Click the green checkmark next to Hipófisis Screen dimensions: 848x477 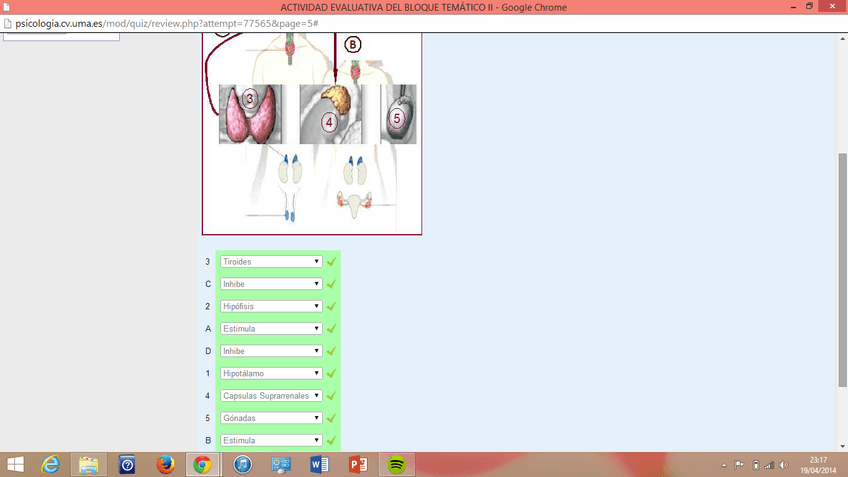point(332,306)
